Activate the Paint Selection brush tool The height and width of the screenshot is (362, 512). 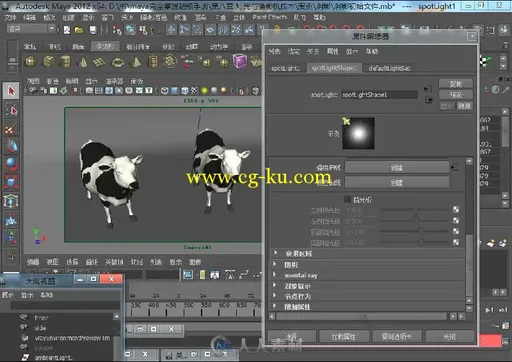click(x=11, y=128)
